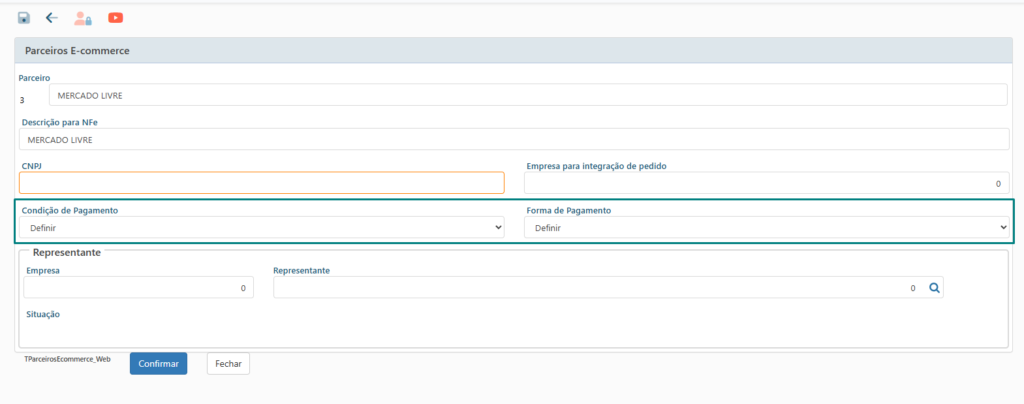
Task: Click the TParceirosEcommerce_Web label
Action: pyautogui.click(x=67, y=357)
